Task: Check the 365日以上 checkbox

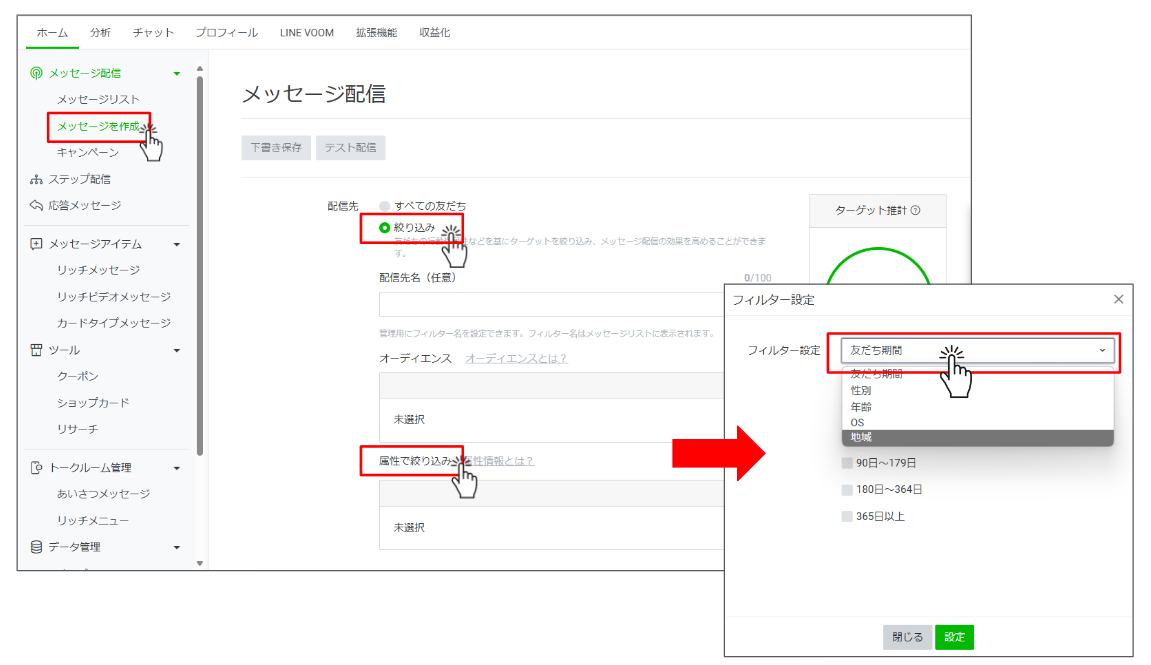Action: (x=847, y=516)
